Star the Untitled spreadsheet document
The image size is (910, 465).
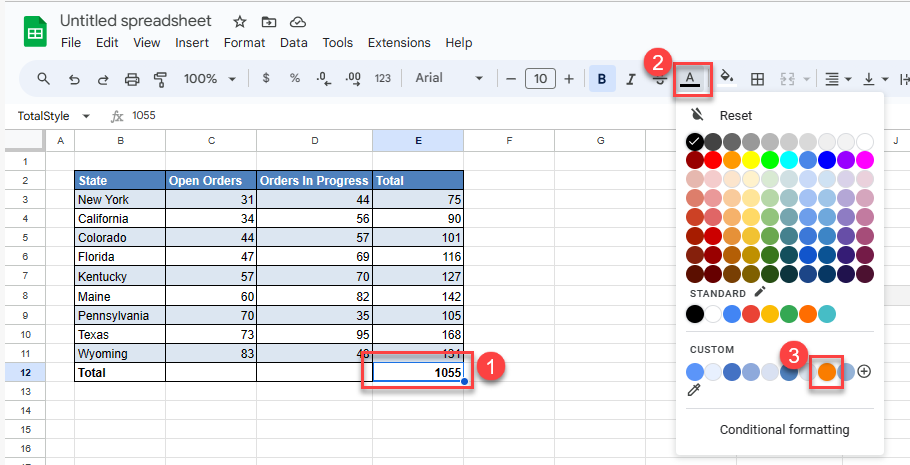click(x=239, y=21)
